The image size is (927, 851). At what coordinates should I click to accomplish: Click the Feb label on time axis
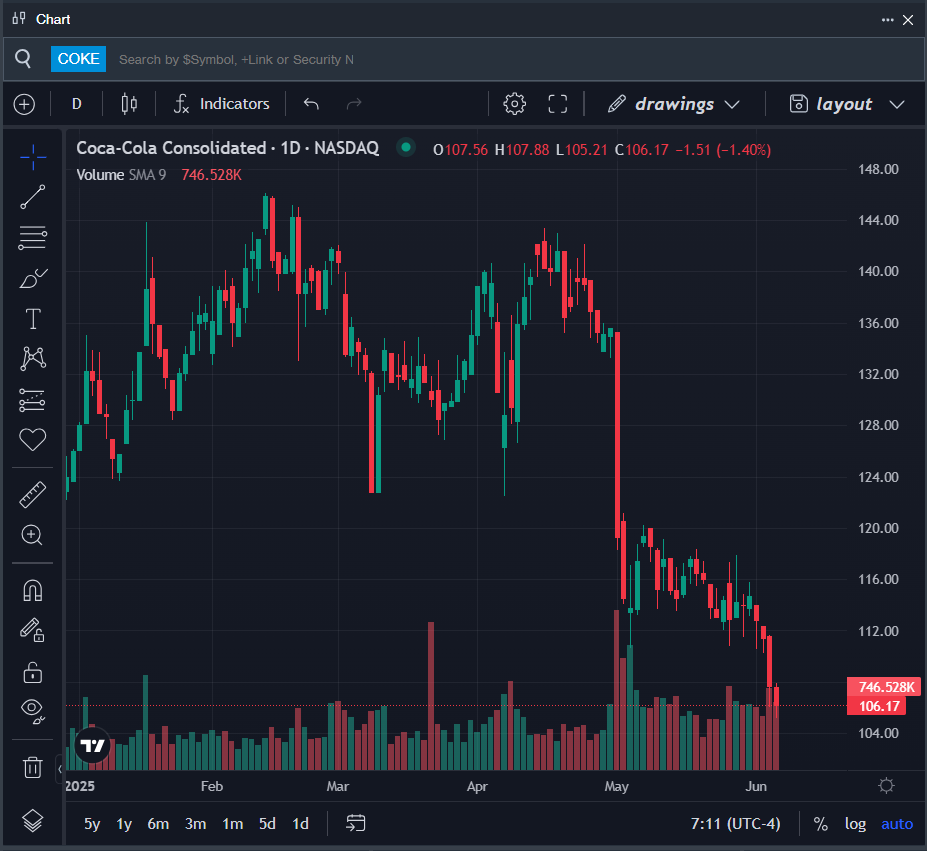point(212,787)
